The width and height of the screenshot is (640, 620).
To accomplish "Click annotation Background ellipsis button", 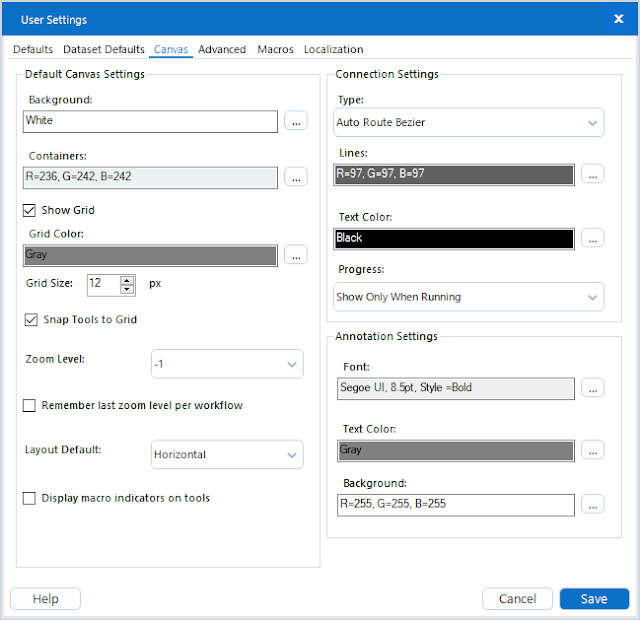I will tap(593, 505).
